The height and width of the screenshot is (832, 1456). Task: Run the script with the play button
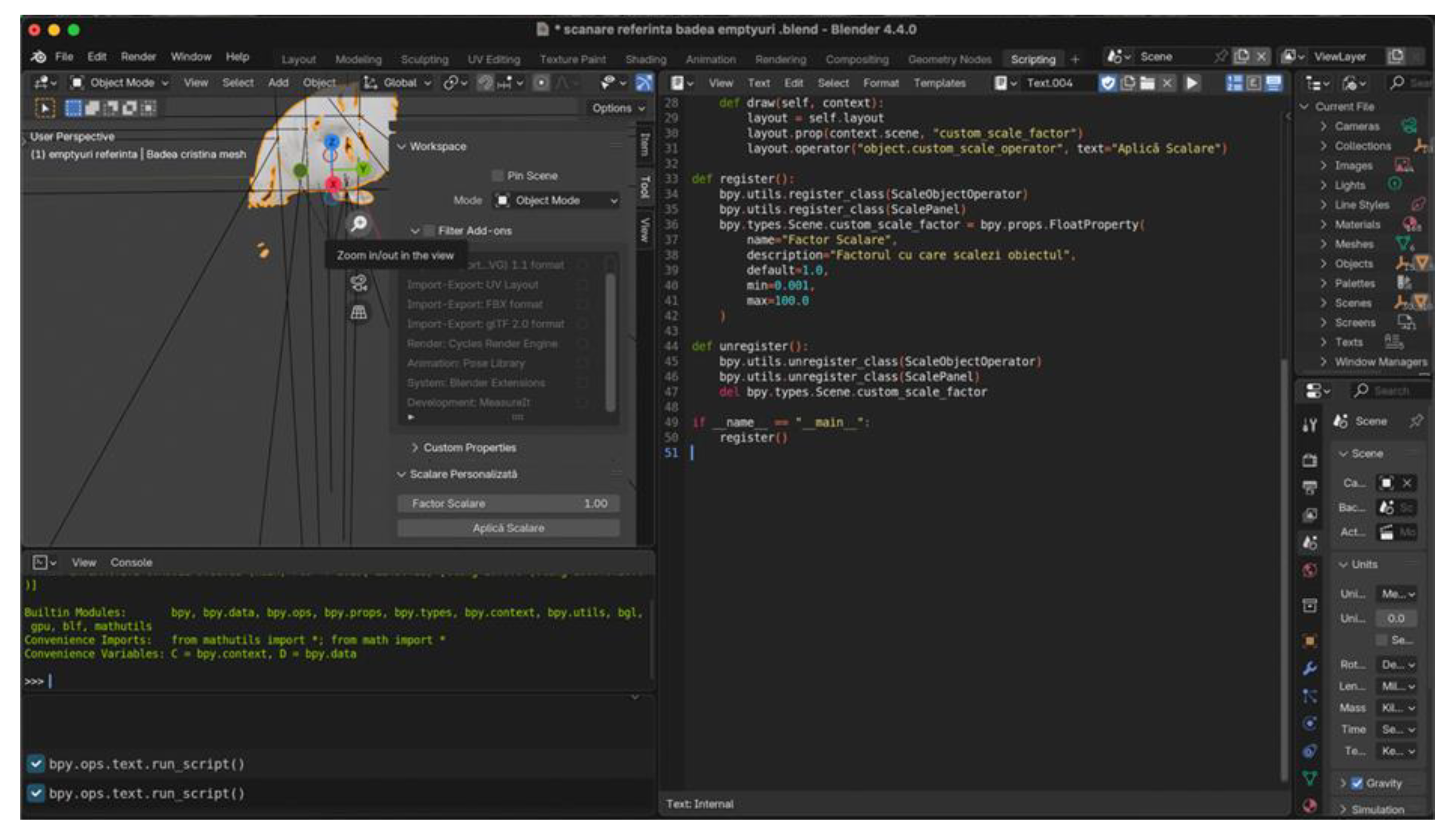pos(1191,83)
